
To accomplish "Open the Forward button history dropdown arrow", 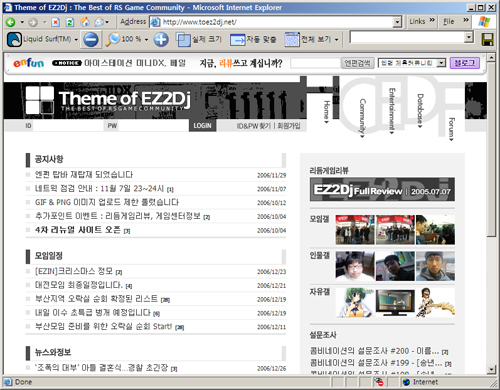I will click(x=44, y=22).
